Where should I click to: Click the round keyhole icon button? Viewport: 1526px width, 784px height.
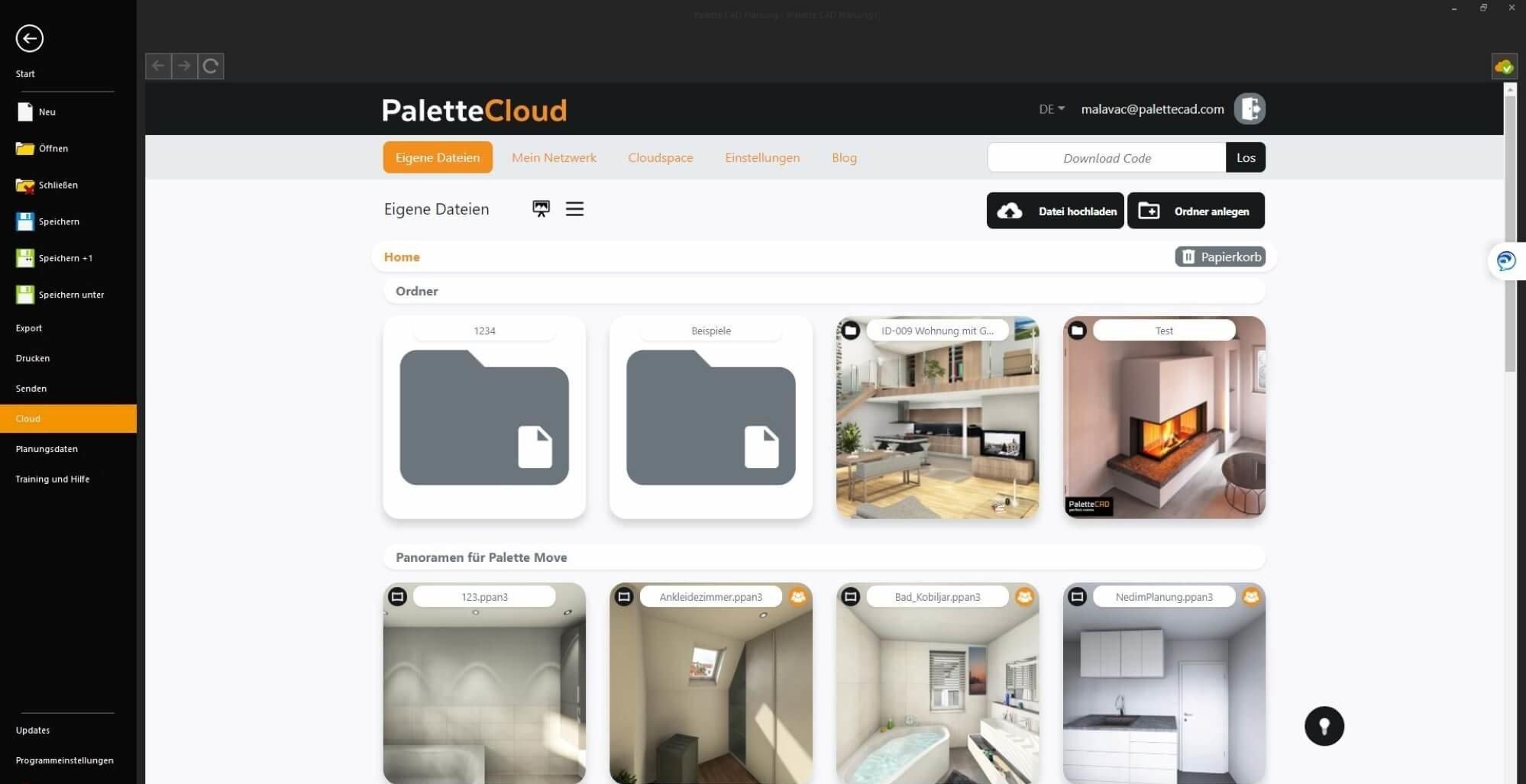pyautogui.click(x=1324, y=726)
